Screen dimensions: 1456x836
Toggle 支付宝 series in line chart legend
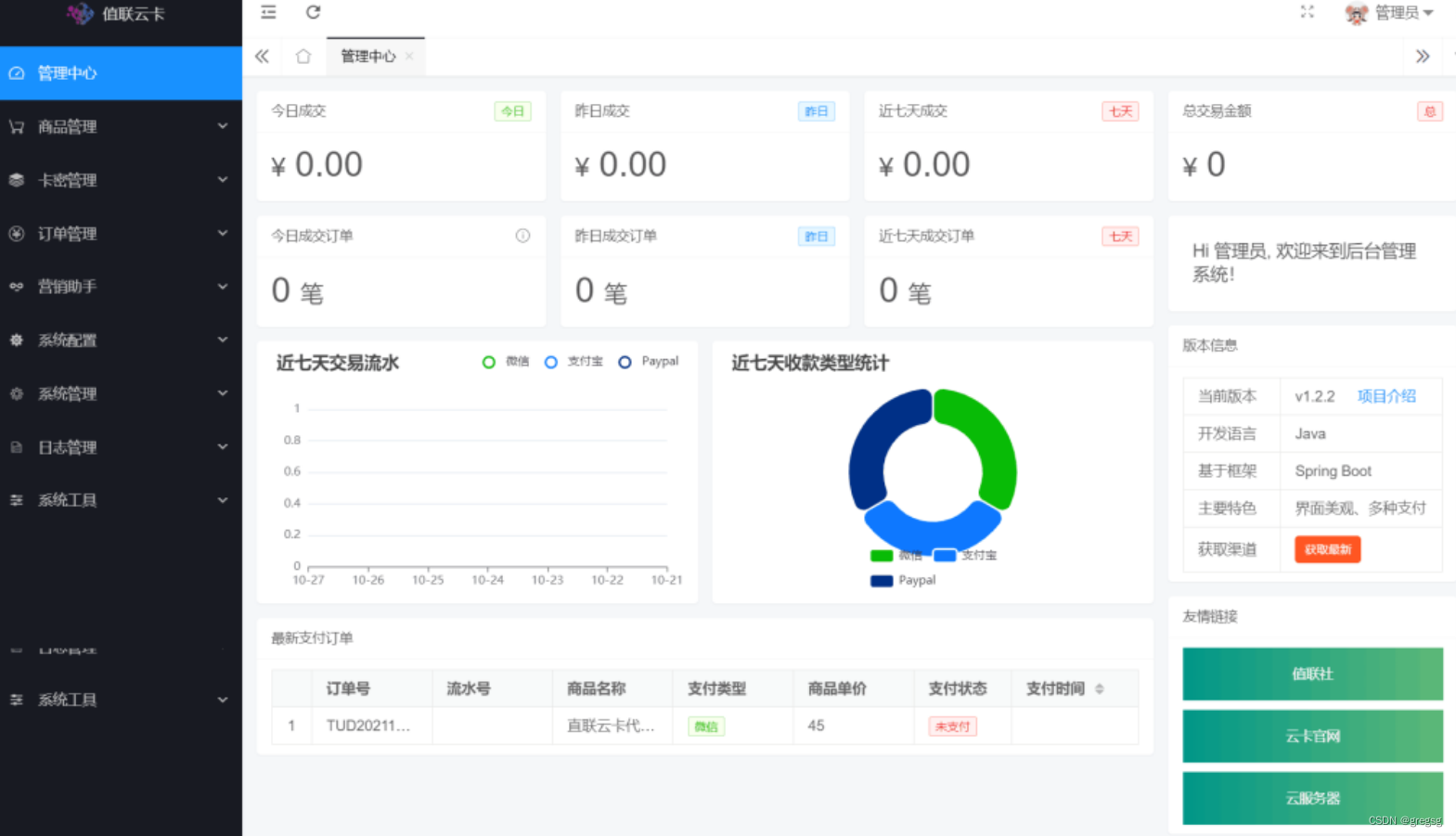(573, 362)
